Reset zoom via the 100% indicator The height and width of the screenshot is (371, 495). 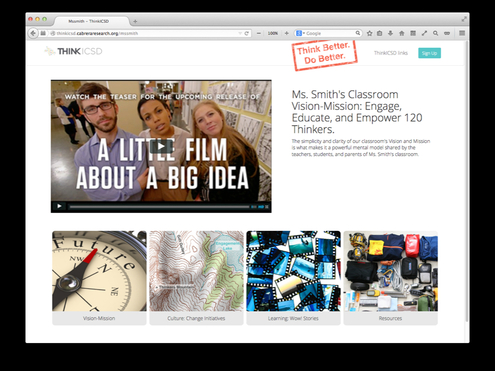[x=273, y=33]
